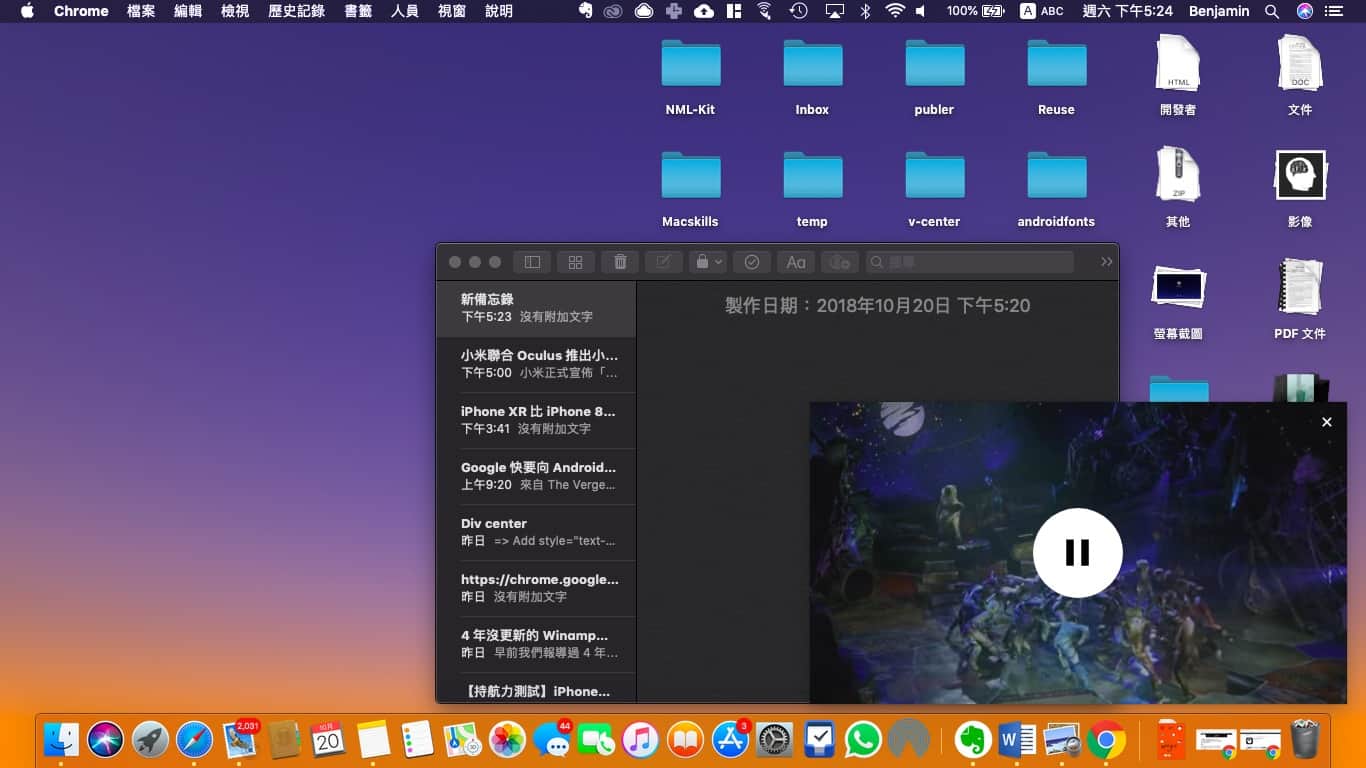The image size is (1366, 768).
Task: Switch Notes to attachments grid view
Action: 575,262
